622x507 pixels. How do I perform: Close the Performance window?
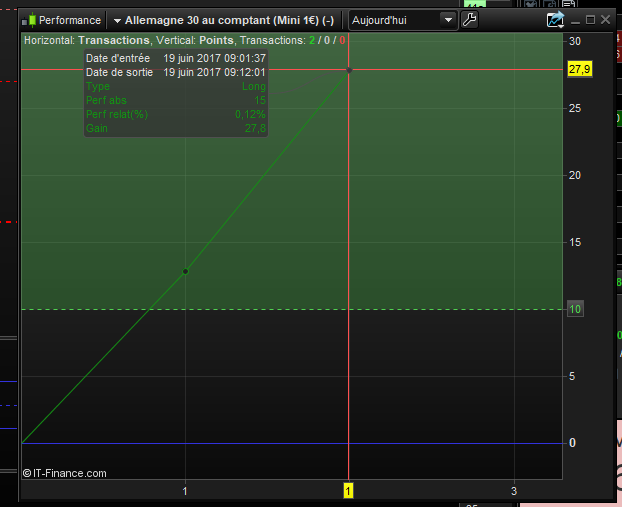pyautogui.click(x=605, y=20)
